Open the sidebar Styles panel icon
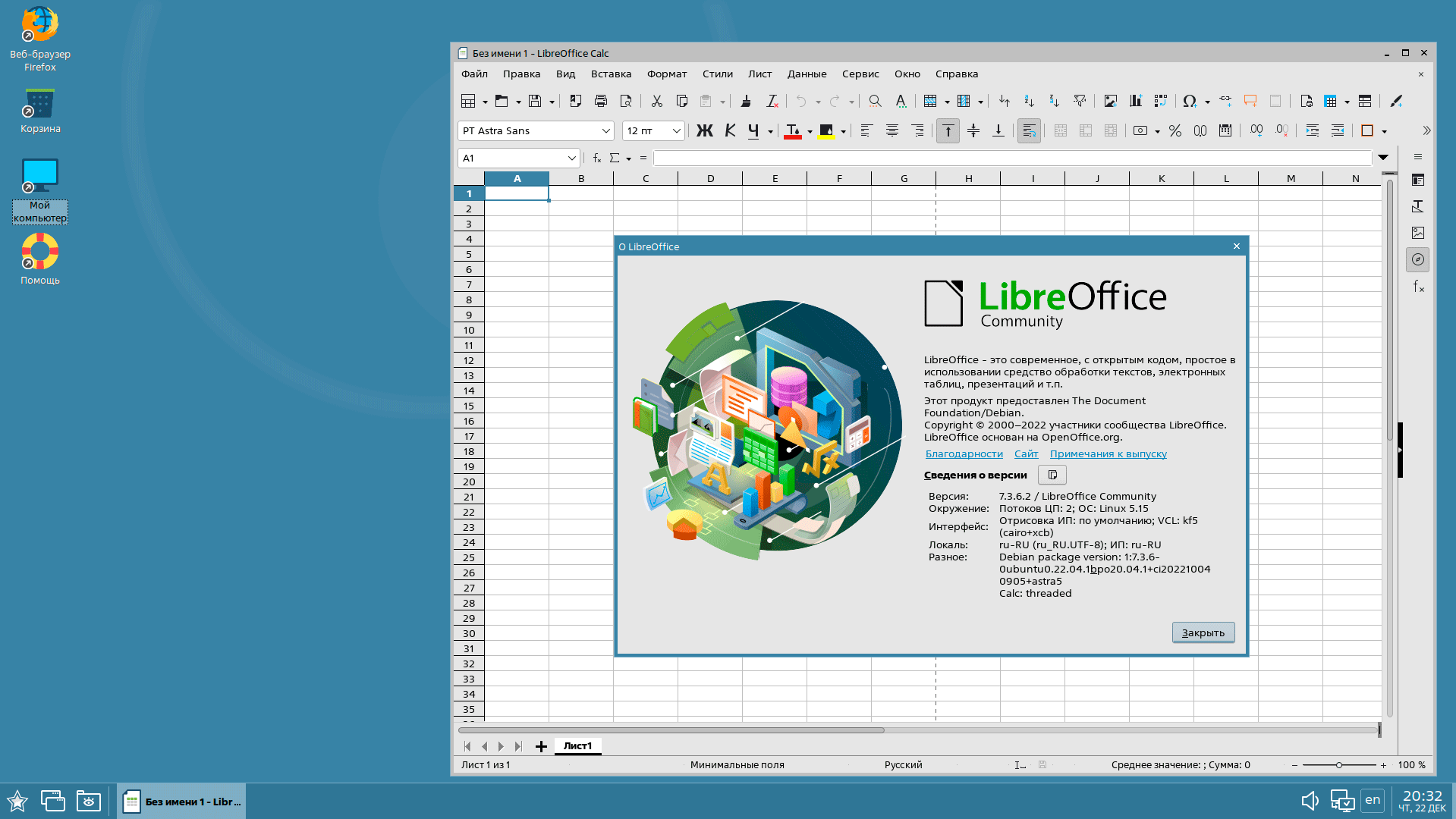 click(1418, 206)
